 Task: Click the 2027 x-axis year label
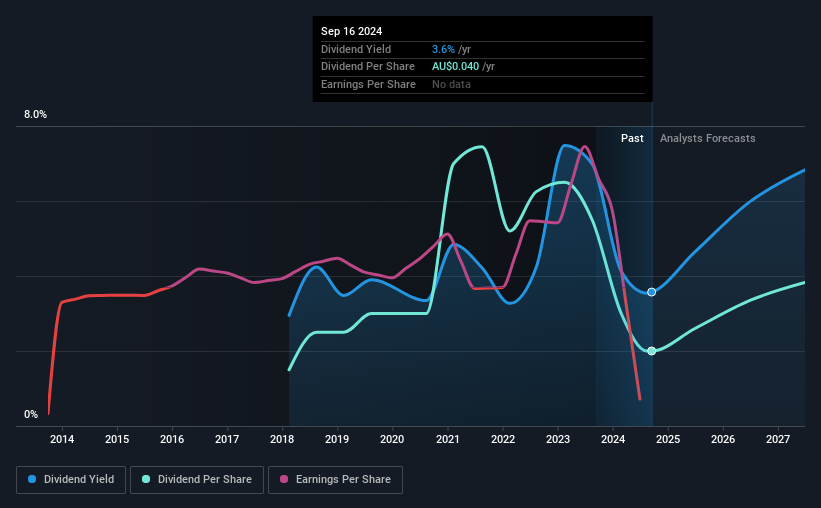[778, 439]
